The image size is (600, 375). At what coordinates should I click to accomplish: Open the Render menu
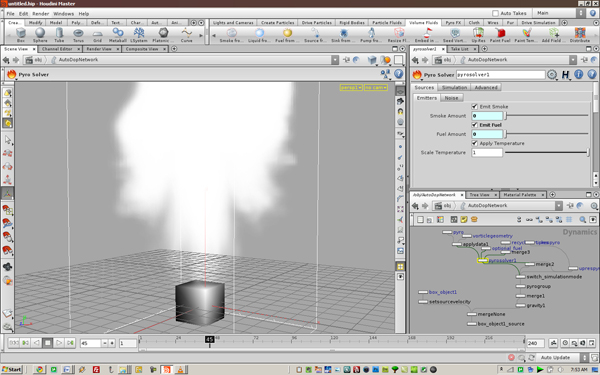40,13
